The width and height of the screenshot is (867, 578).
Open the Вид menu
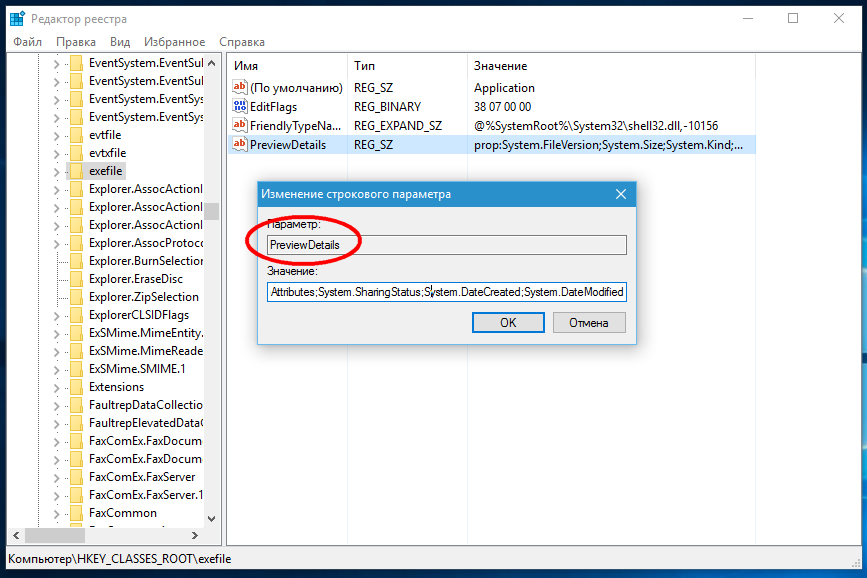[x=119, y=42]
